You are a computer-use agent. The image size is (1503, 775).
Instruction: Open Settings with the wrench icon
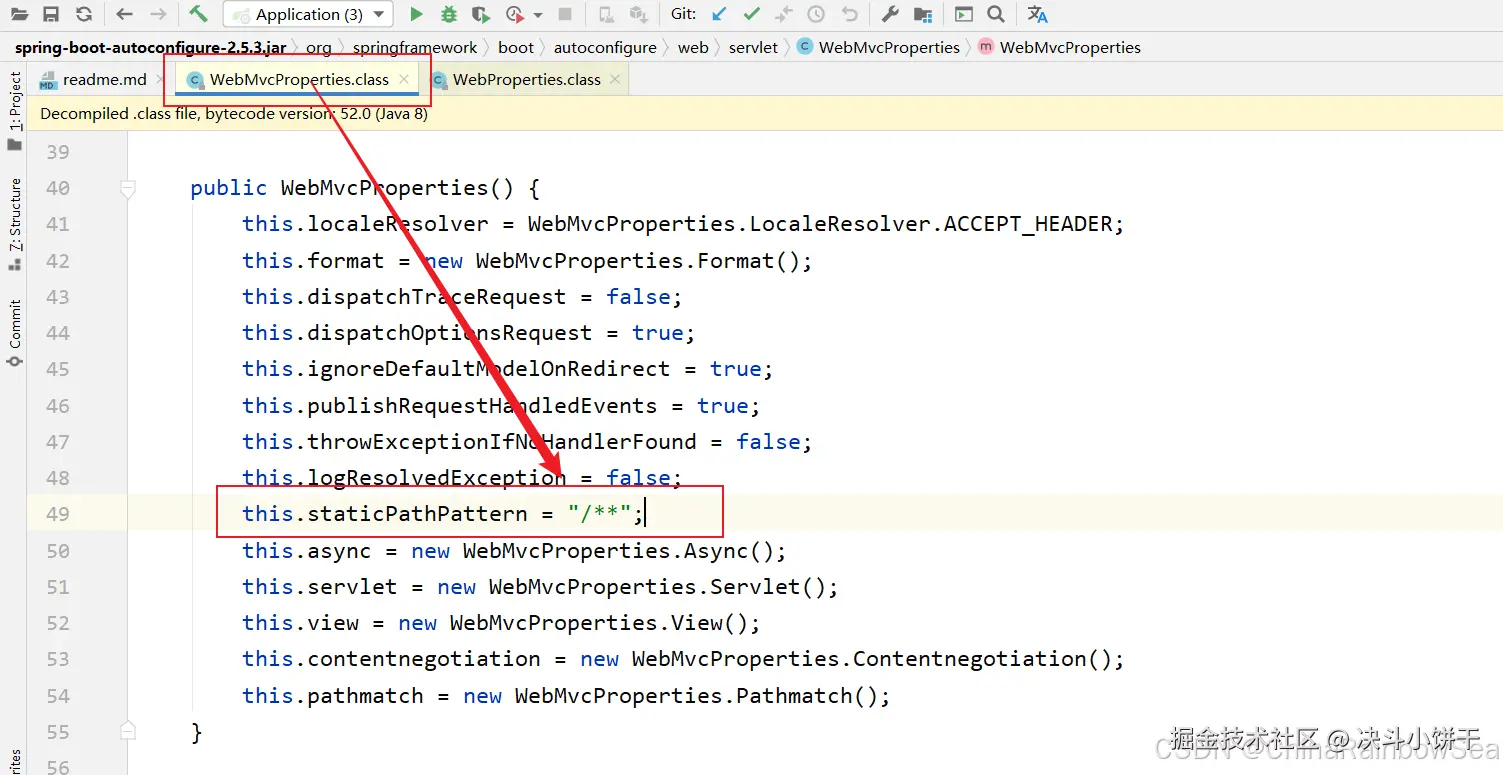(890, 14)
